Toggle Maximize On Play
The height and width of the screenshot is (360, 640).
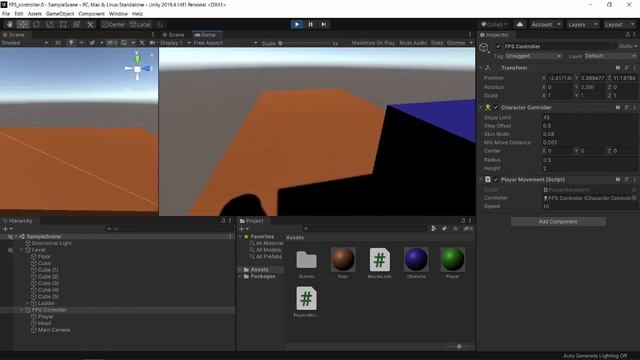[x=373, y=43]
